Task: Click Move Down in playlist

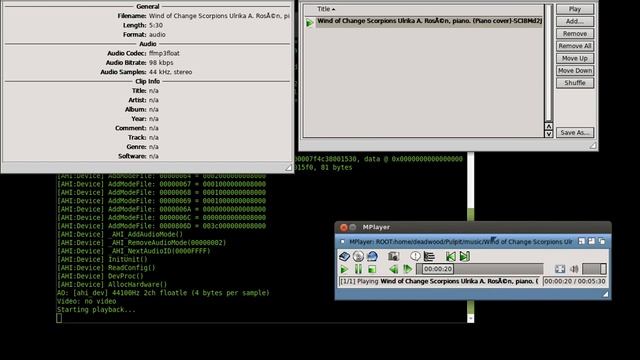Action: click(x=575, y=71)
